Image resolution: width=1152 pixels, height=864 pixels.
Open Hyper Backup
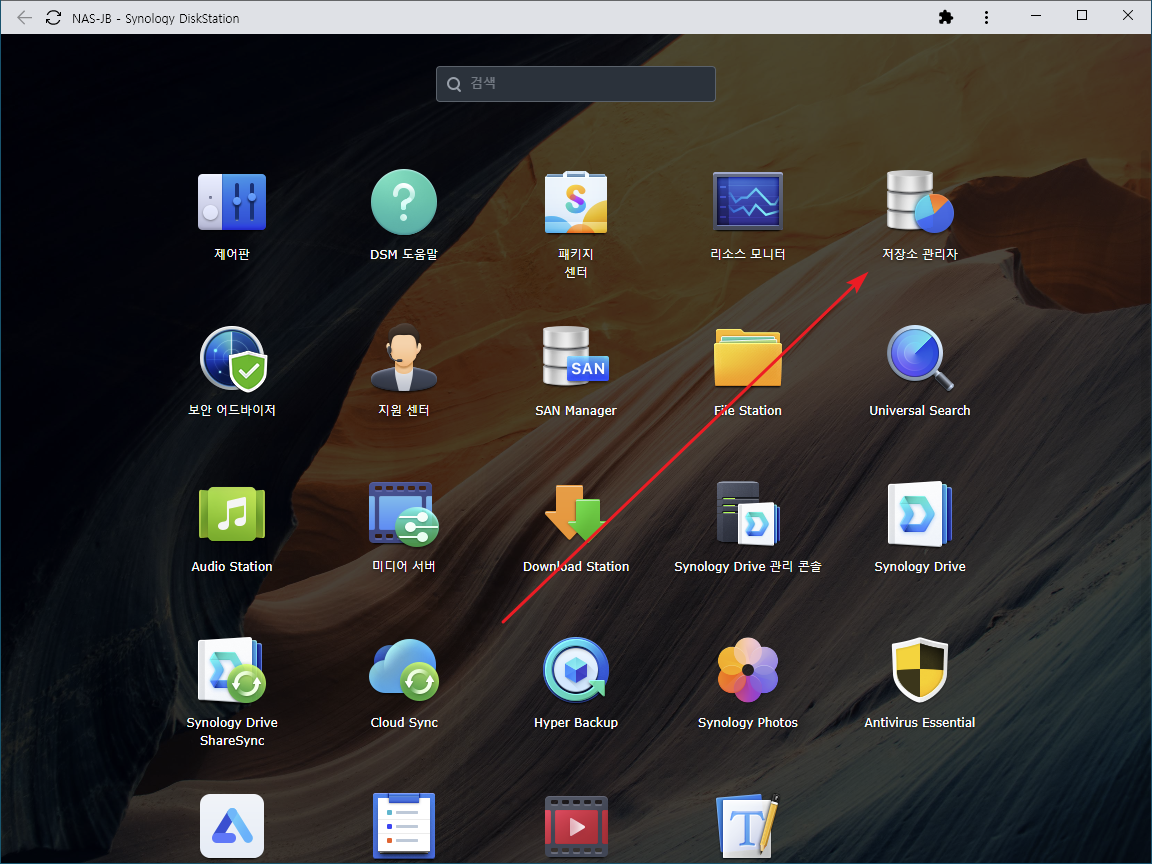pos(575,669)
